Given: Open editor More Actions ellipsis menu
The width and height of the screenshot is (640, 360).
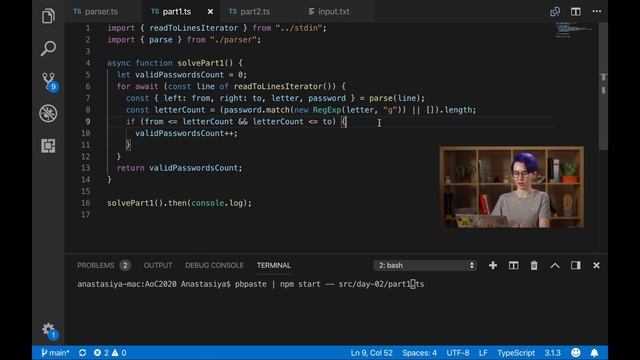Looking at the screenshot, I should click(x=596, y=11).
